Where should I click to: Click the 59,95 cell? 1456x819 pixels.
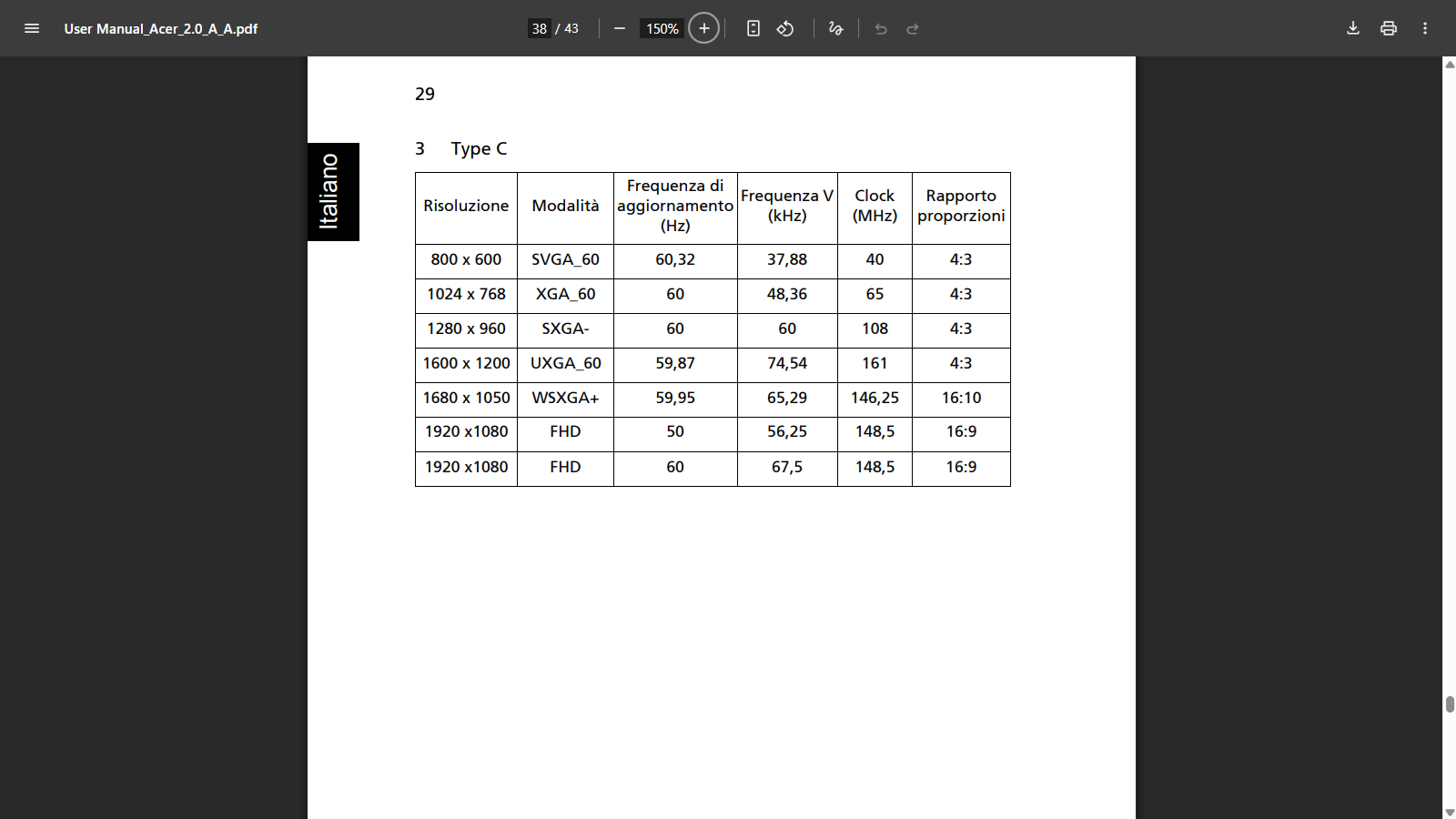pyautogui.click(x=675, y=398)
